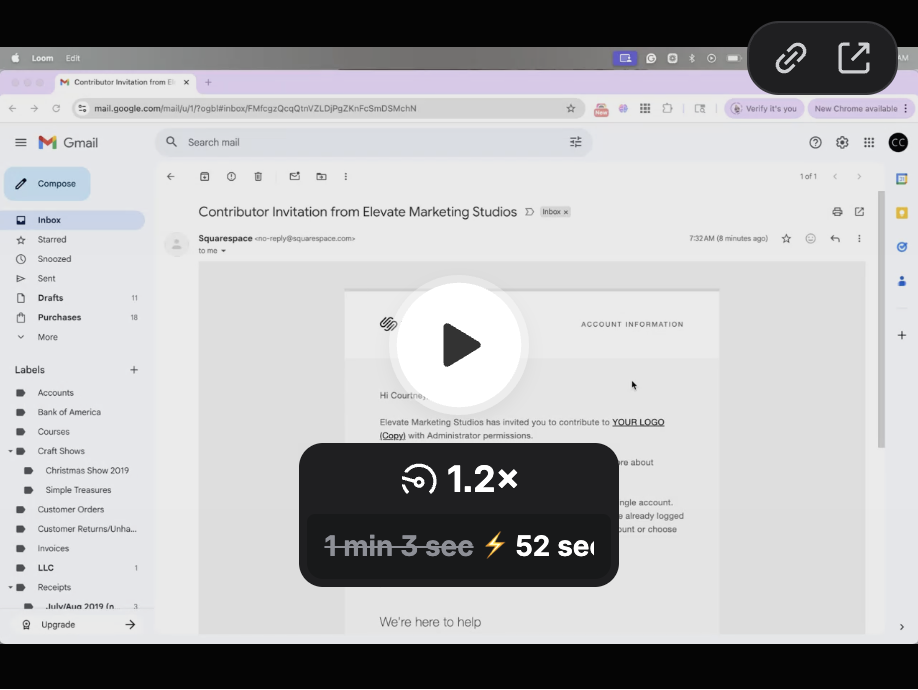Screen dimensions: 918x690
Task: Open Christmas Show 2019 label
Action: coord(87,471)
